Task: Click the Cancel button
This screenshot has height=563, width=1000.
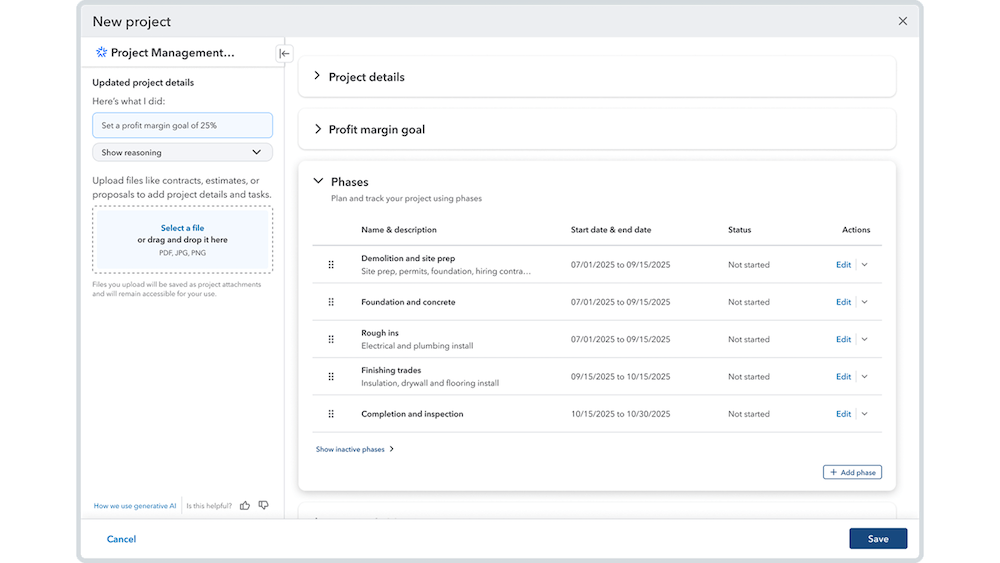Action: (x=121, y=539)
